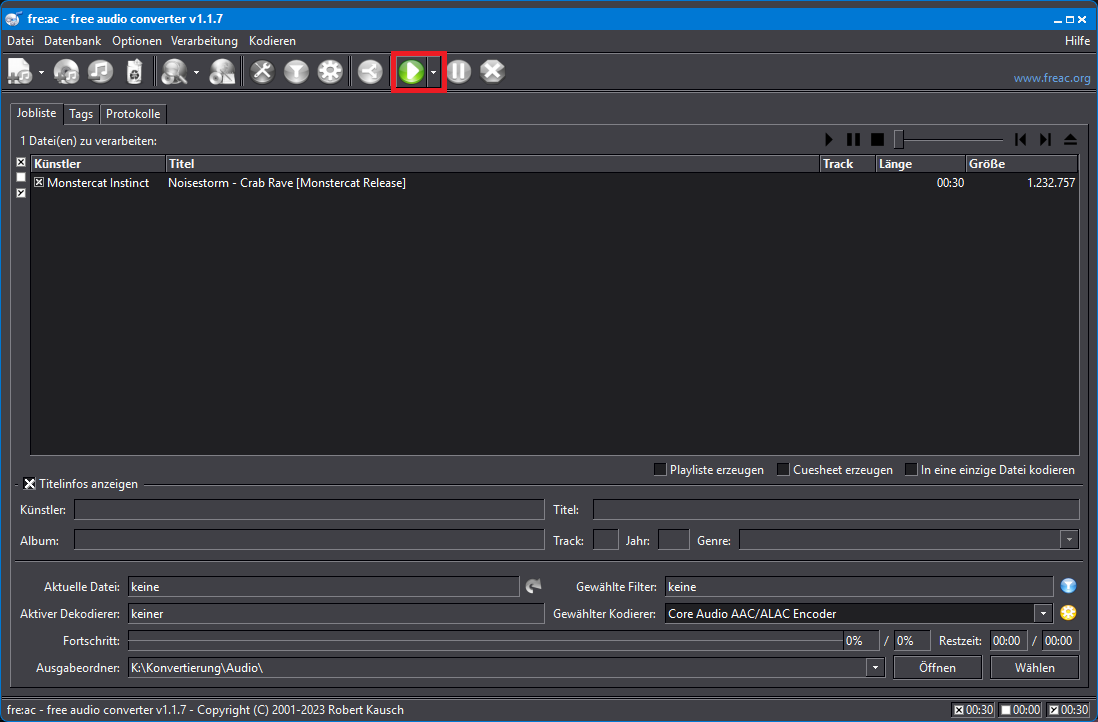Click the Wählen button
Viewport: 1098px width, 722px height.
[1034, 667]
